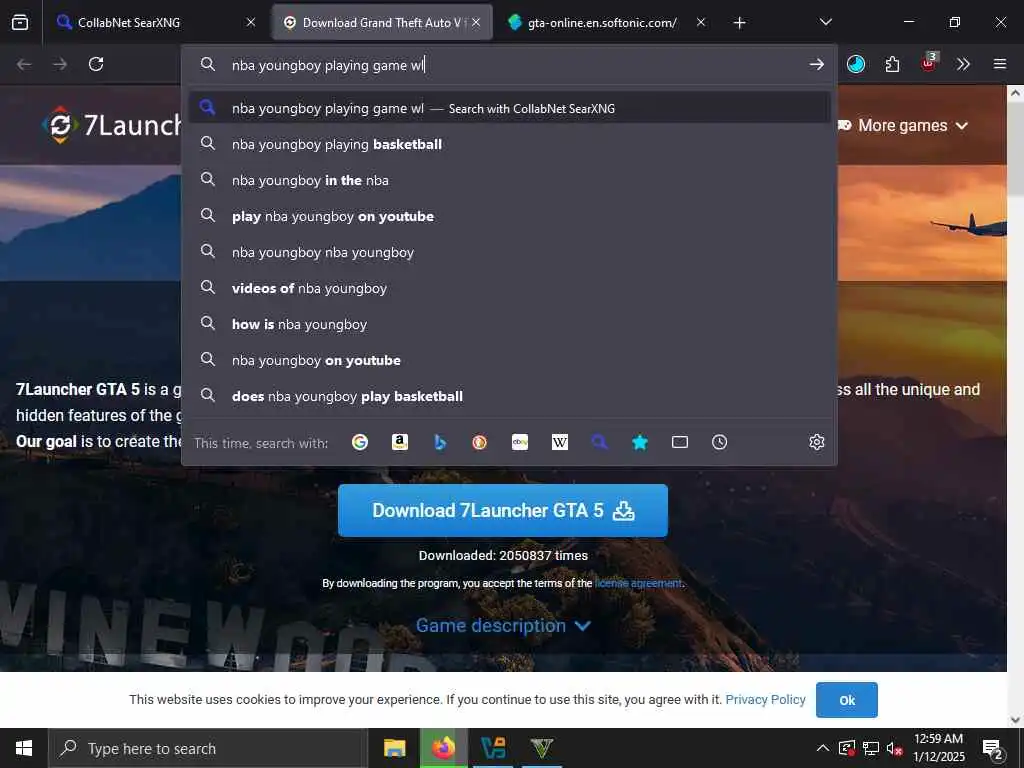Click the Firefox taskbar icon

[x=443, y=748]
